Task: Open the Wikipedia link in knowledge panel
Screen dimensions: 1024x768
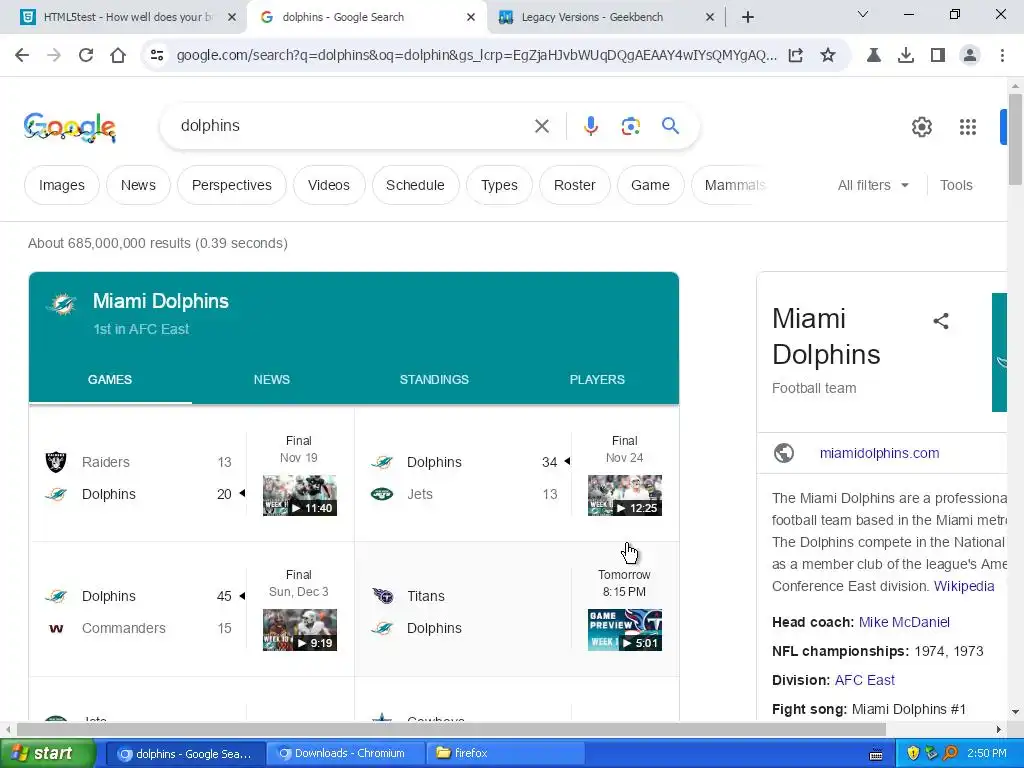Action: point(964,586)
